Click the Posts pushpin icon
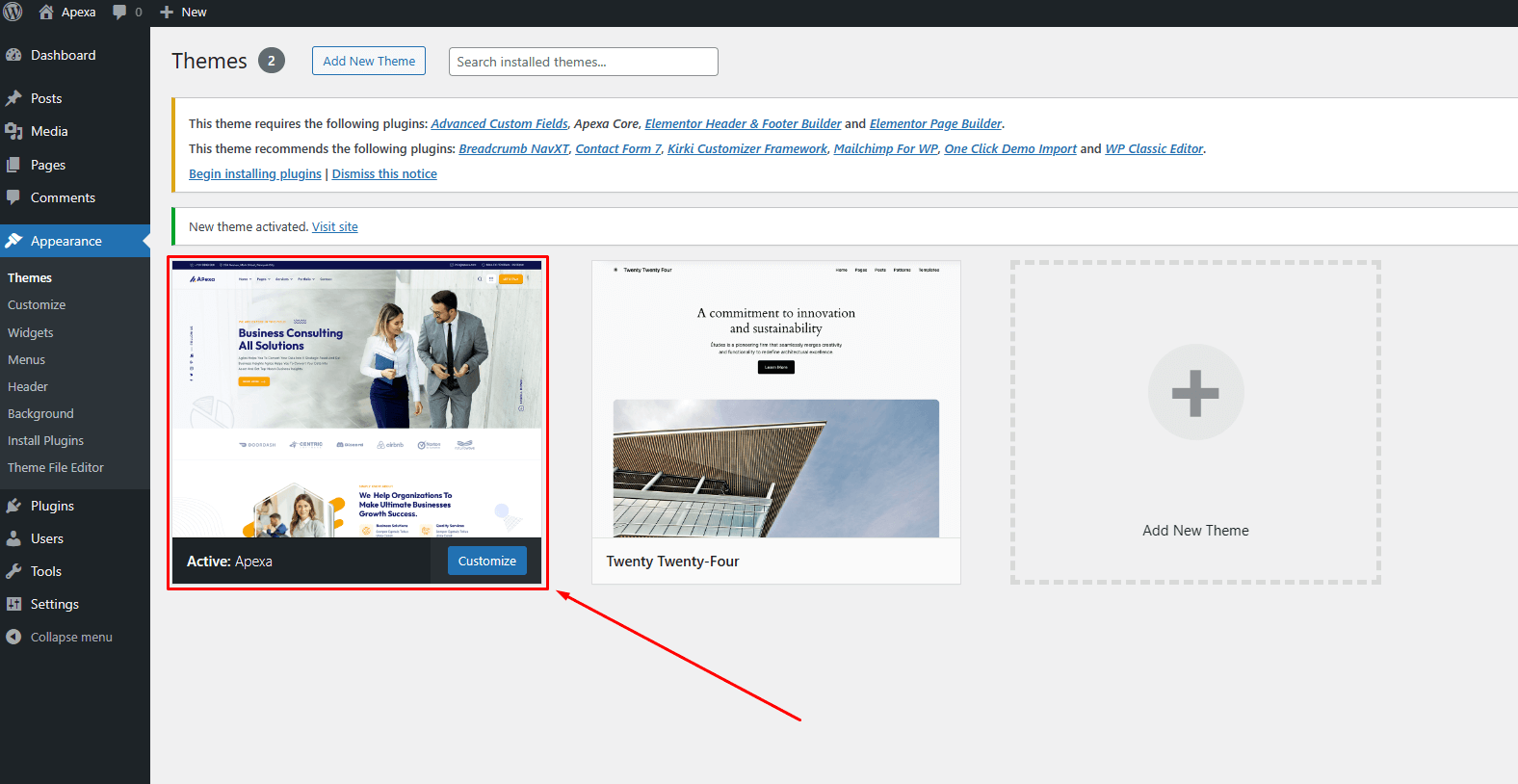This screenshot has width=1518, height=784. point(13,98)
